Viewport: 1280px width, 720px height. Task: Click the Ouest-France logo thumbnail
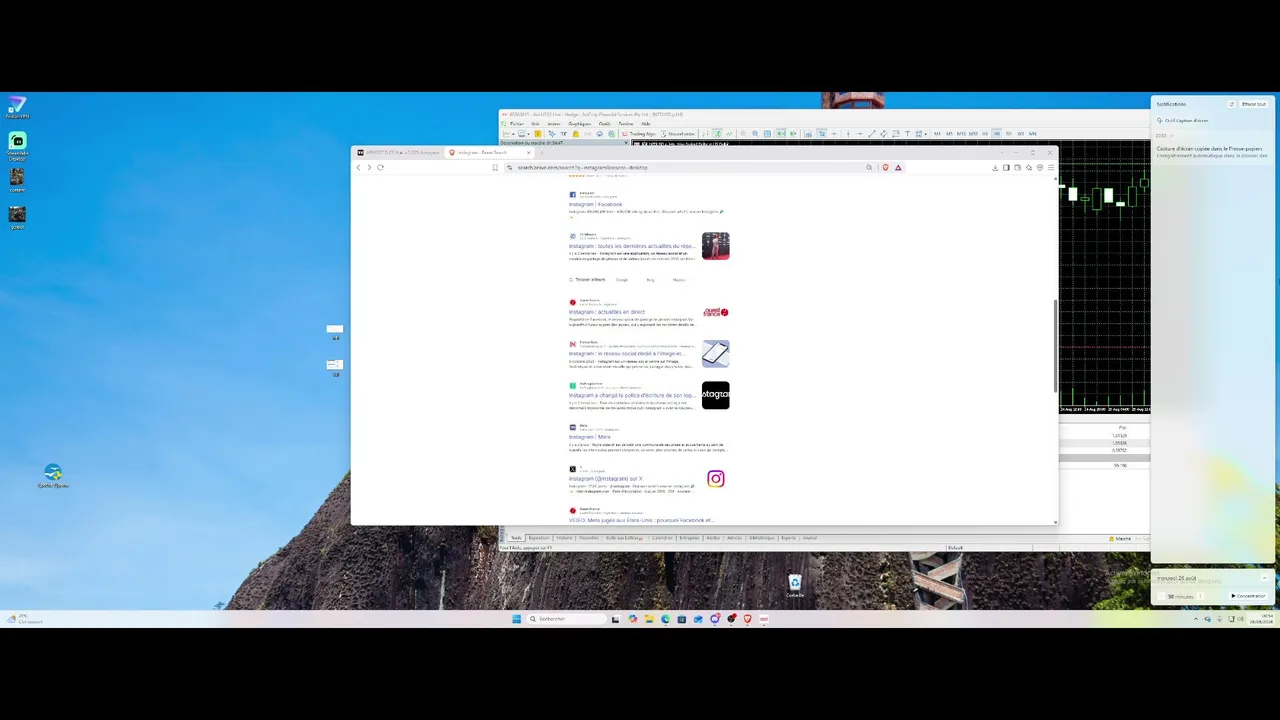pos(715,312)
